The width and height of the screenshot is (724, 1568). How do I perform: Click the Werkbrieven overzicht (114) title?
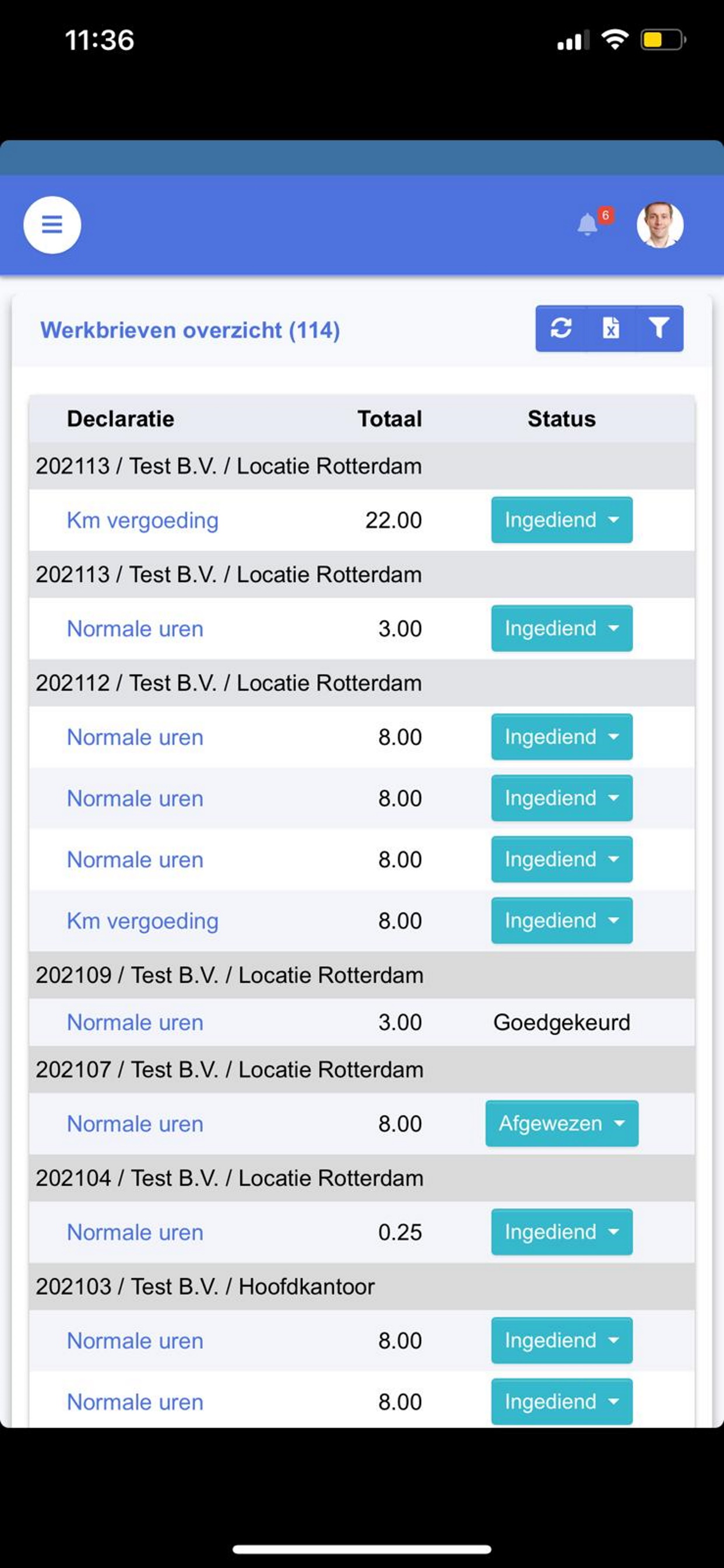190,330
